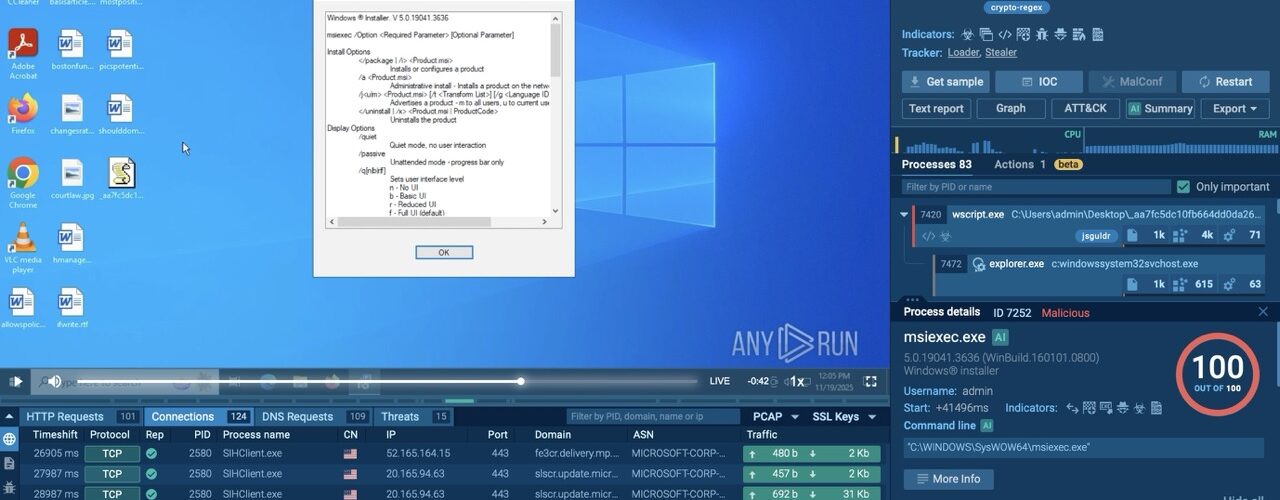1280x500 pixels.
Task: Open the Firefox desktop shortcut
Action: coord(23,114)
